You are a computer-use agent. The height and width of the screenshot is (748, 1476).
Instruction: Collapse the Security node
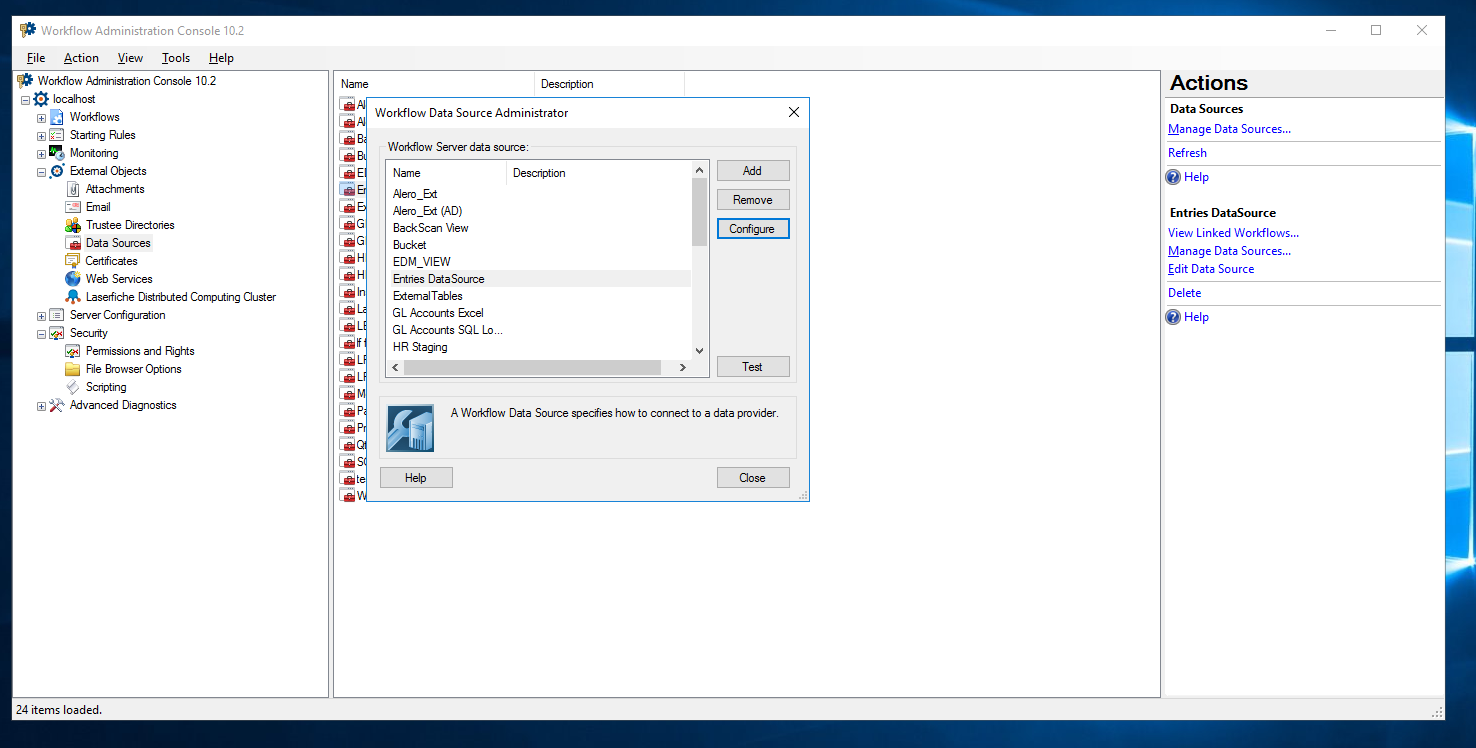(41, 334)
